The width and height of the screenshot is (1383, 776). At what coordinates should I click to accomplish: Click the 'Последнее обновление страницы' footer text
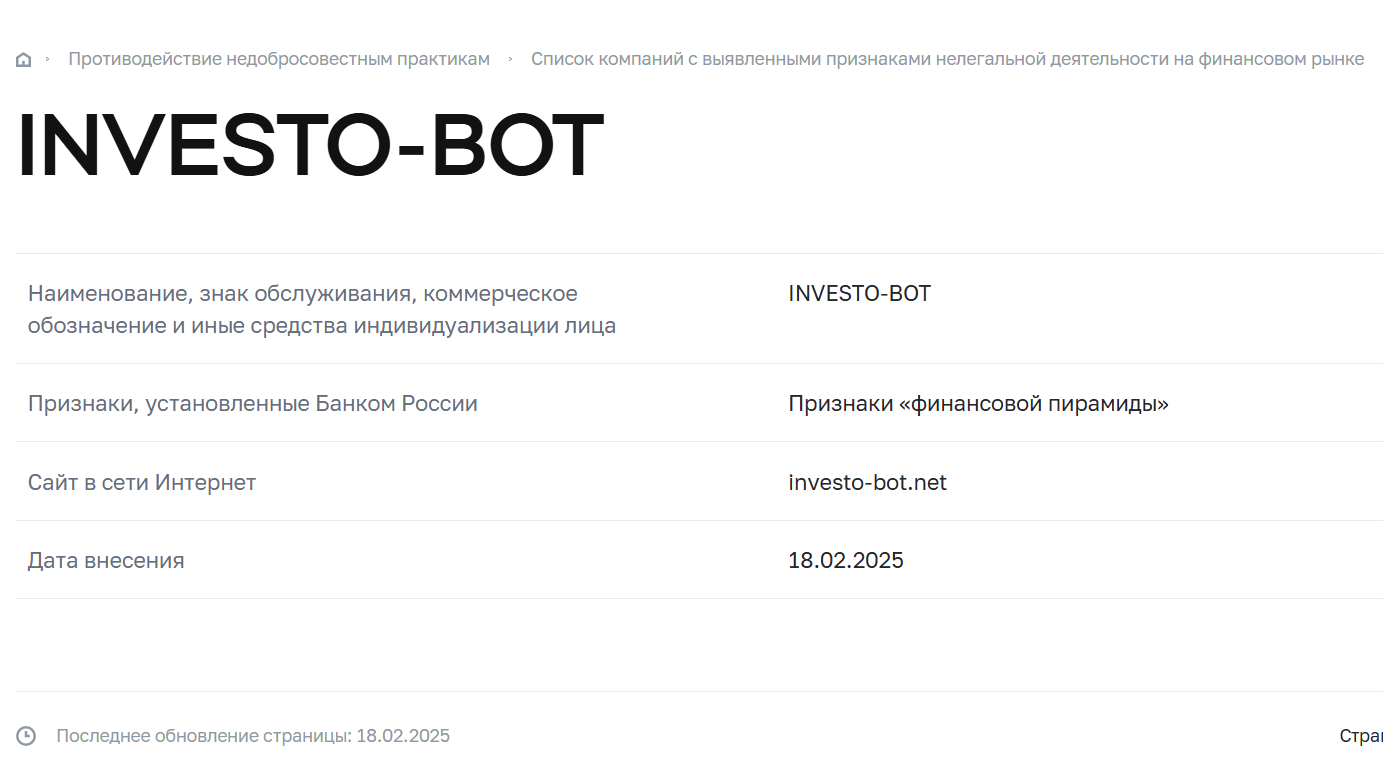click(x=204, y=736)
